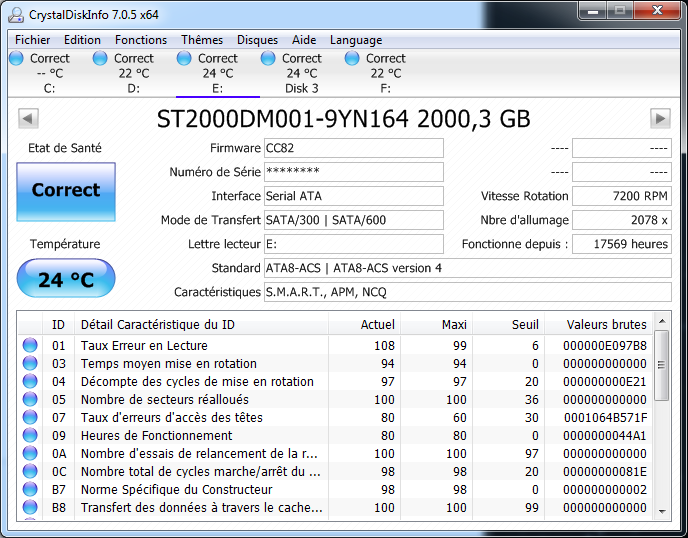Image resolution: width=688 pixels, height=538 pixels.
Task: Click raw value 0001064B571F
Action: click(605, 418)
